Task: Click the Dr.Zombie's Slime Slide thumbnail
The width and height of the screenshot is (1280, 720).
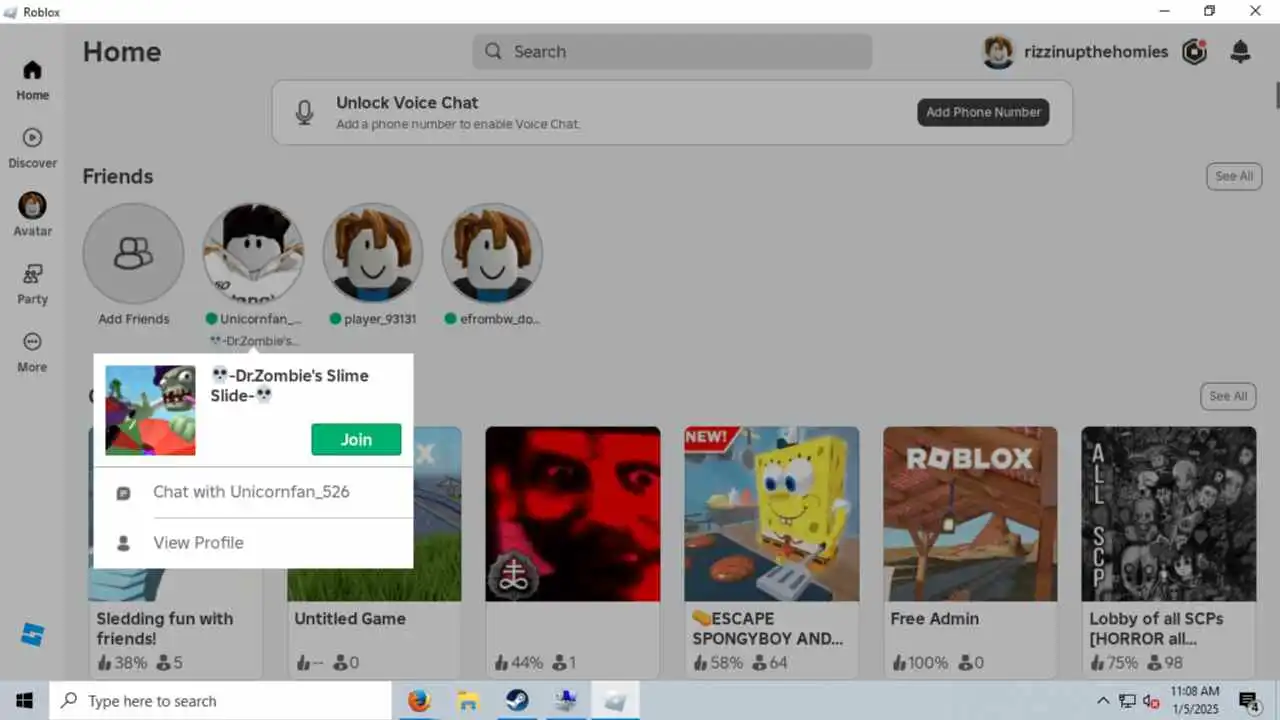Action: [x=150, y=410]
